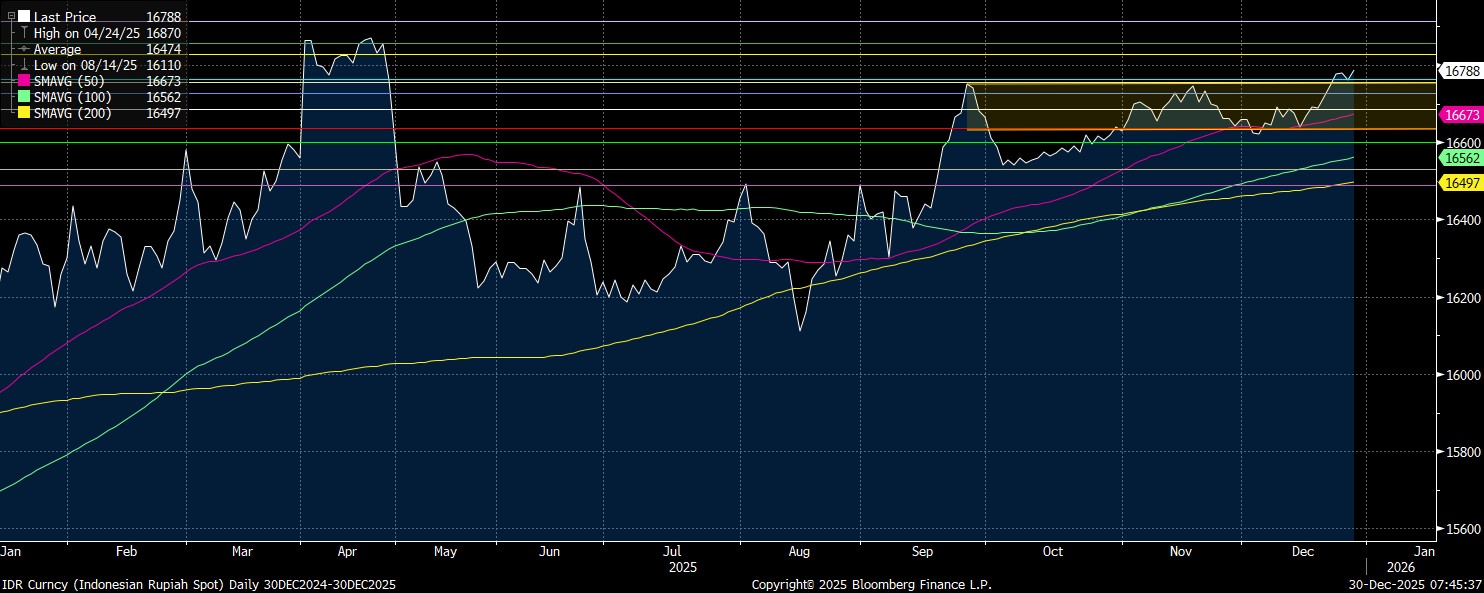Image resolution: width=1484 pixels, height=593 pixels.
Task: Click the white Last Price color swatch
Action: tap(24, 17)
